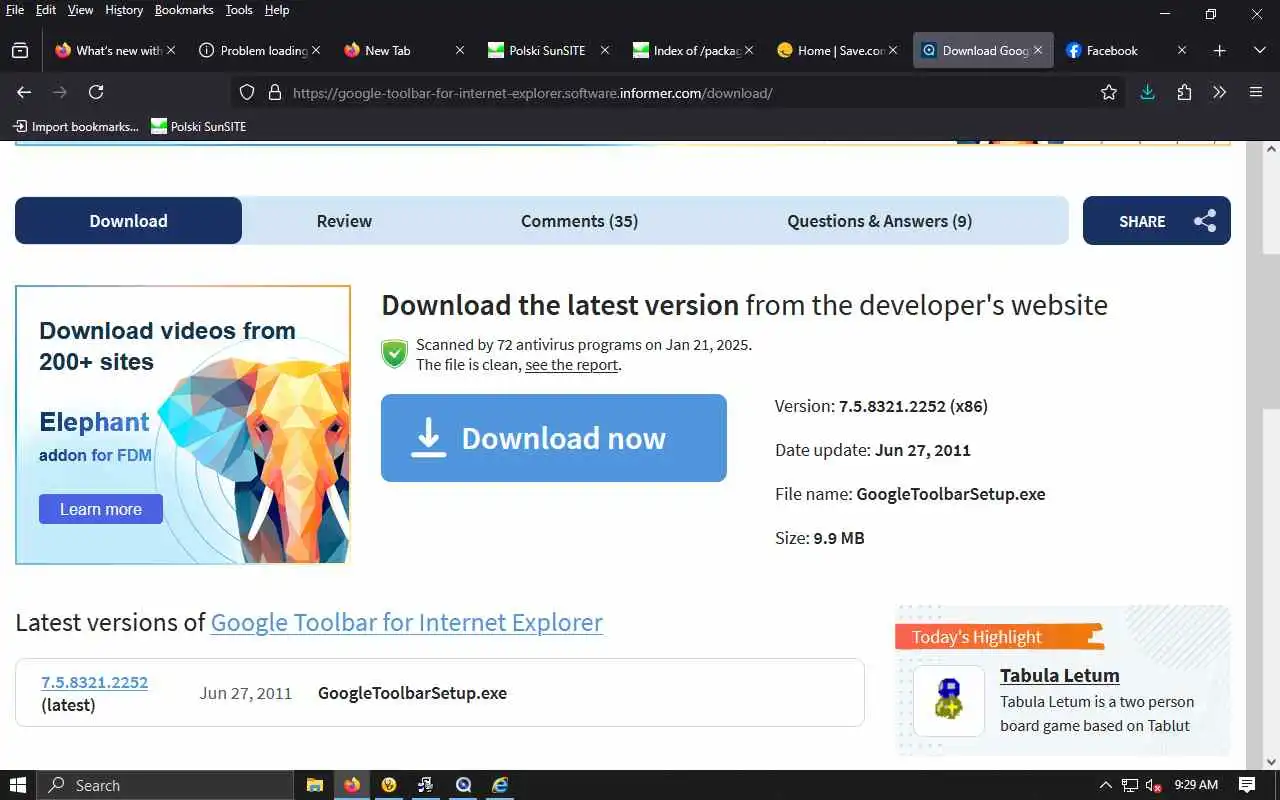Open the Tabula Letum link
Image resolution: width=1280 pixels, height=800 pixels.
pyautogui.click(x=1059, y=675)
